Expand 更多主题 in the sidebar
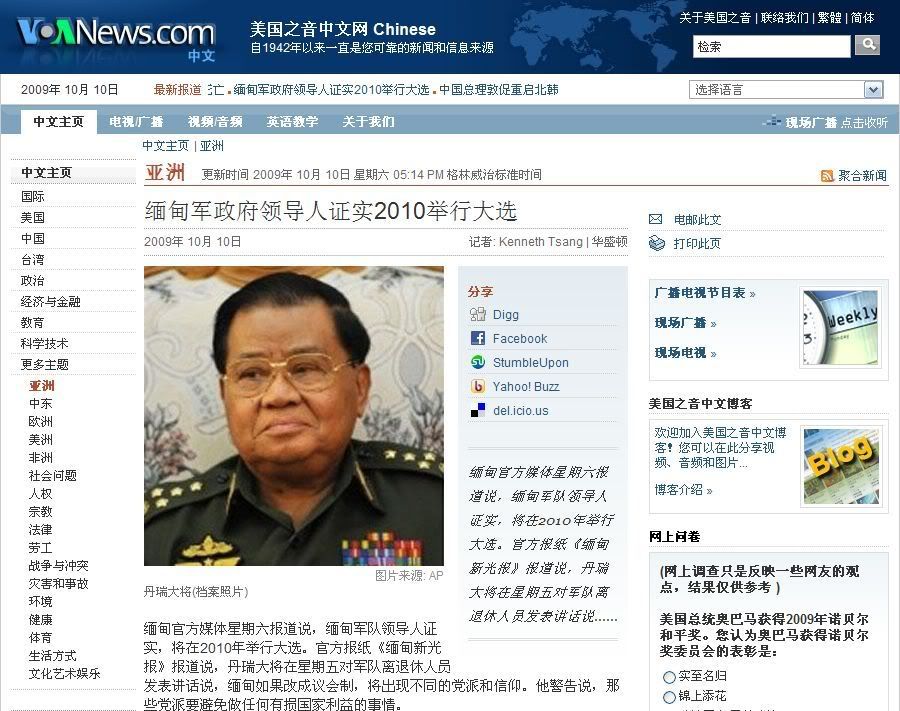Viewport: 900px width, 711px height. coord(45,364)
